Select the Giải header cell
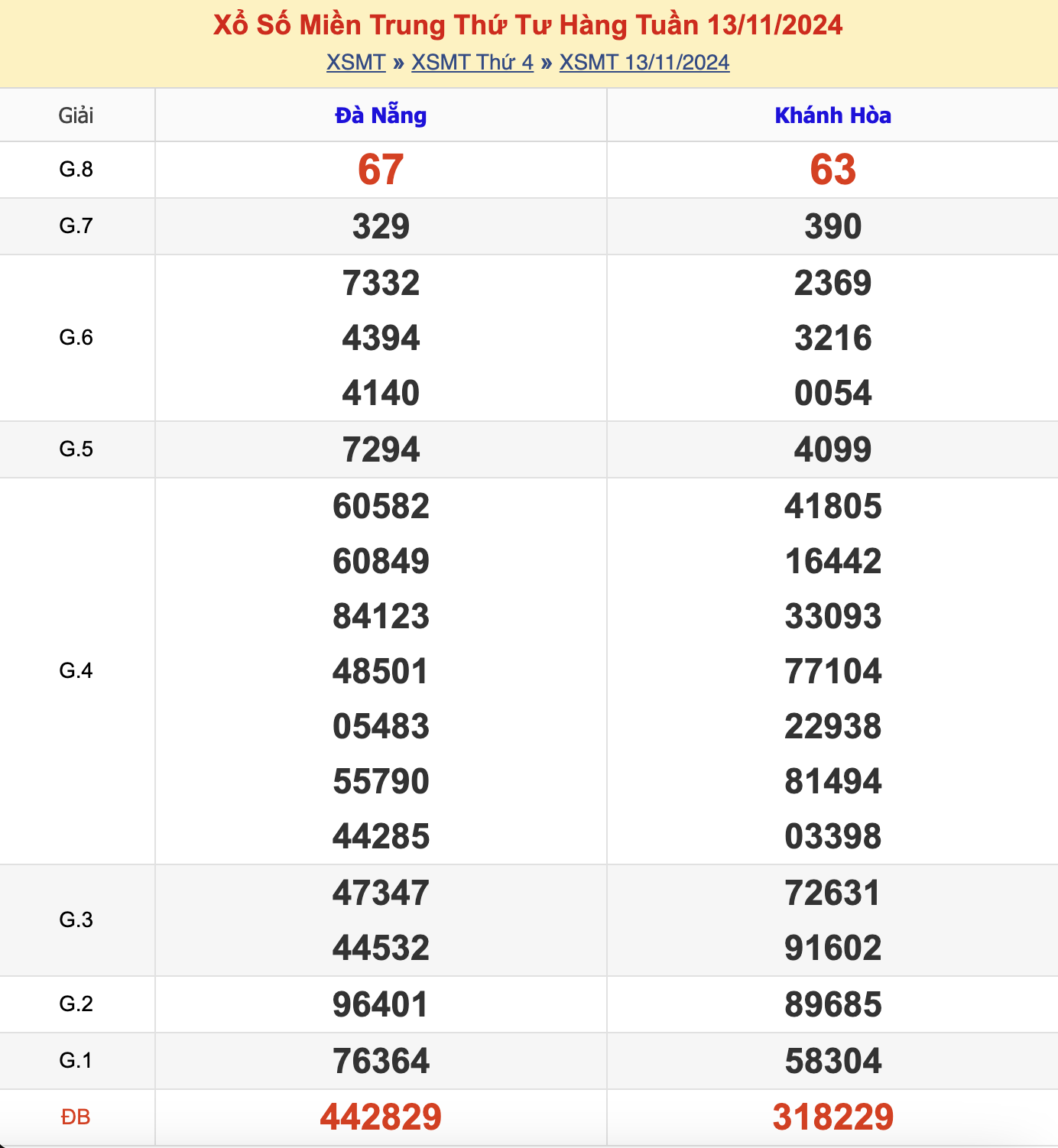 (x=76, y=115)
